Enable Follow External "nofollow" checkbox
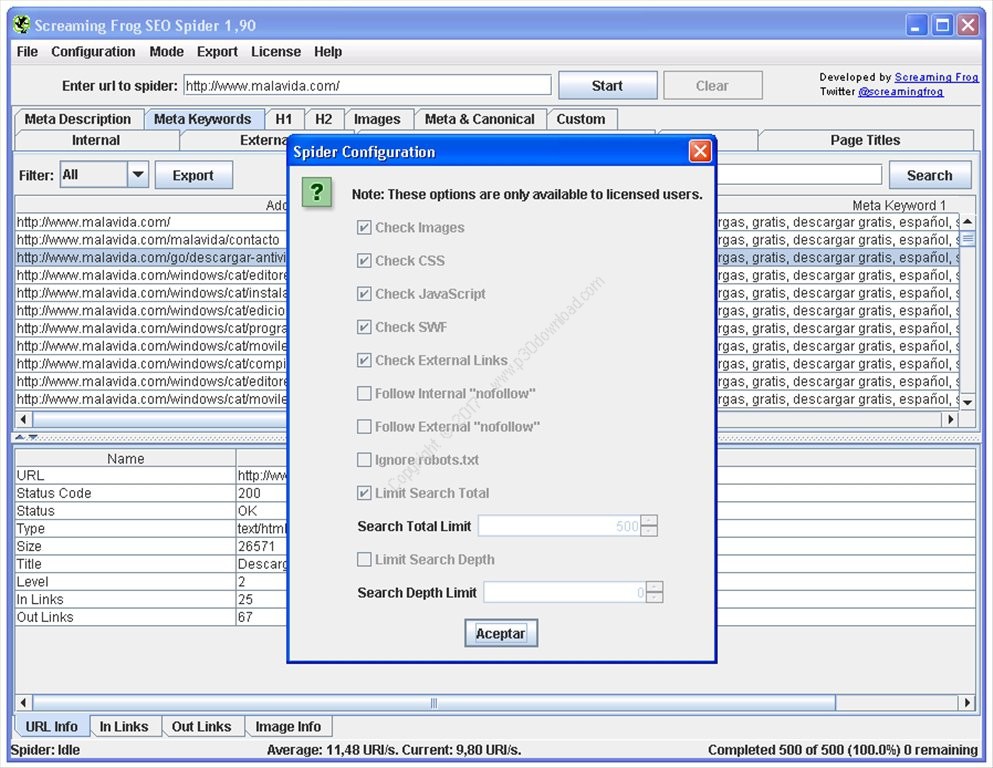This screenshot has height=768, width=993. click(364, 427)
